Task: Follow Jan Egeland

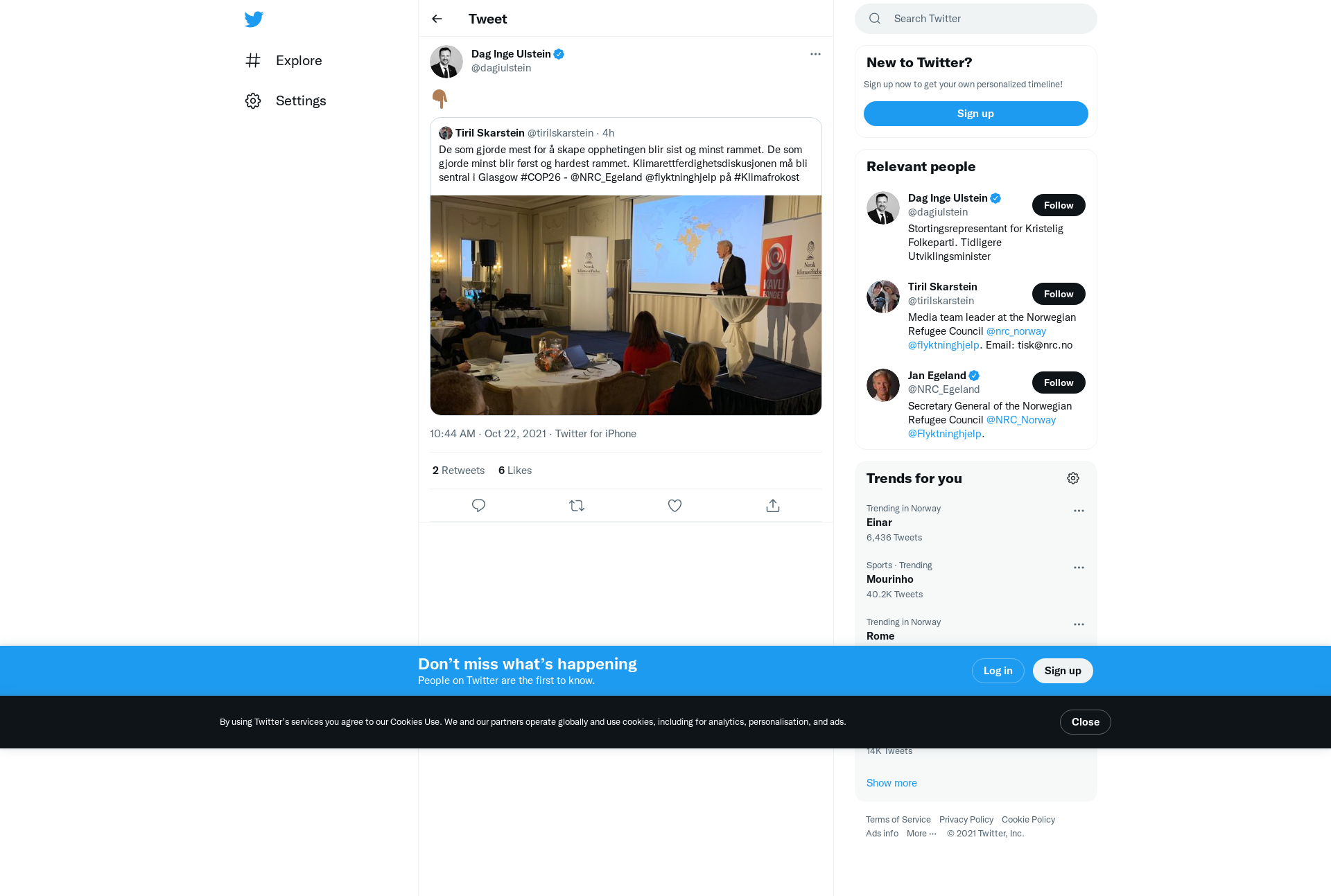Action: (1059, 383)
